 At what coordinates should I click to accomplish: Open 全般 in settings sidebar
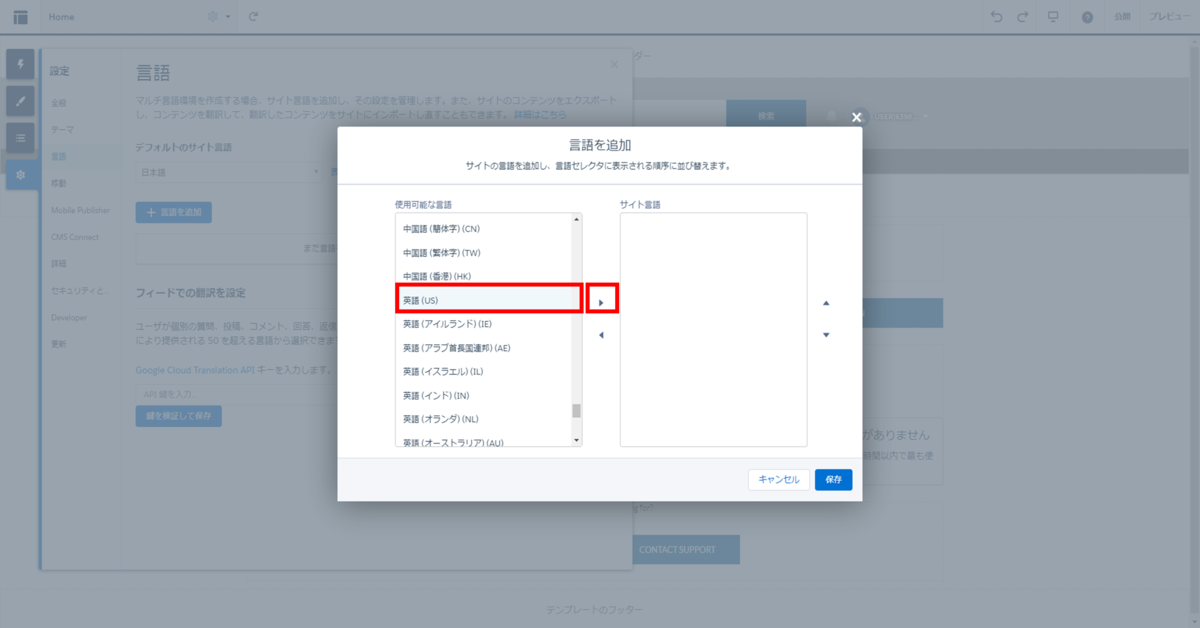58,102
